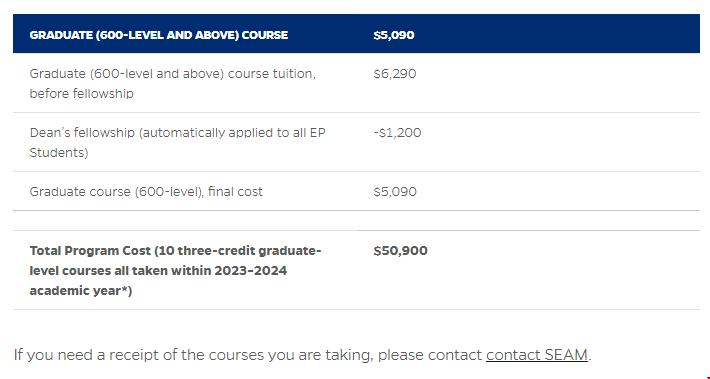This screenshot has height=379, width=710.
Task: Click the Graduate (600-level and above) Course header
Action: click(x=158, y=35)
